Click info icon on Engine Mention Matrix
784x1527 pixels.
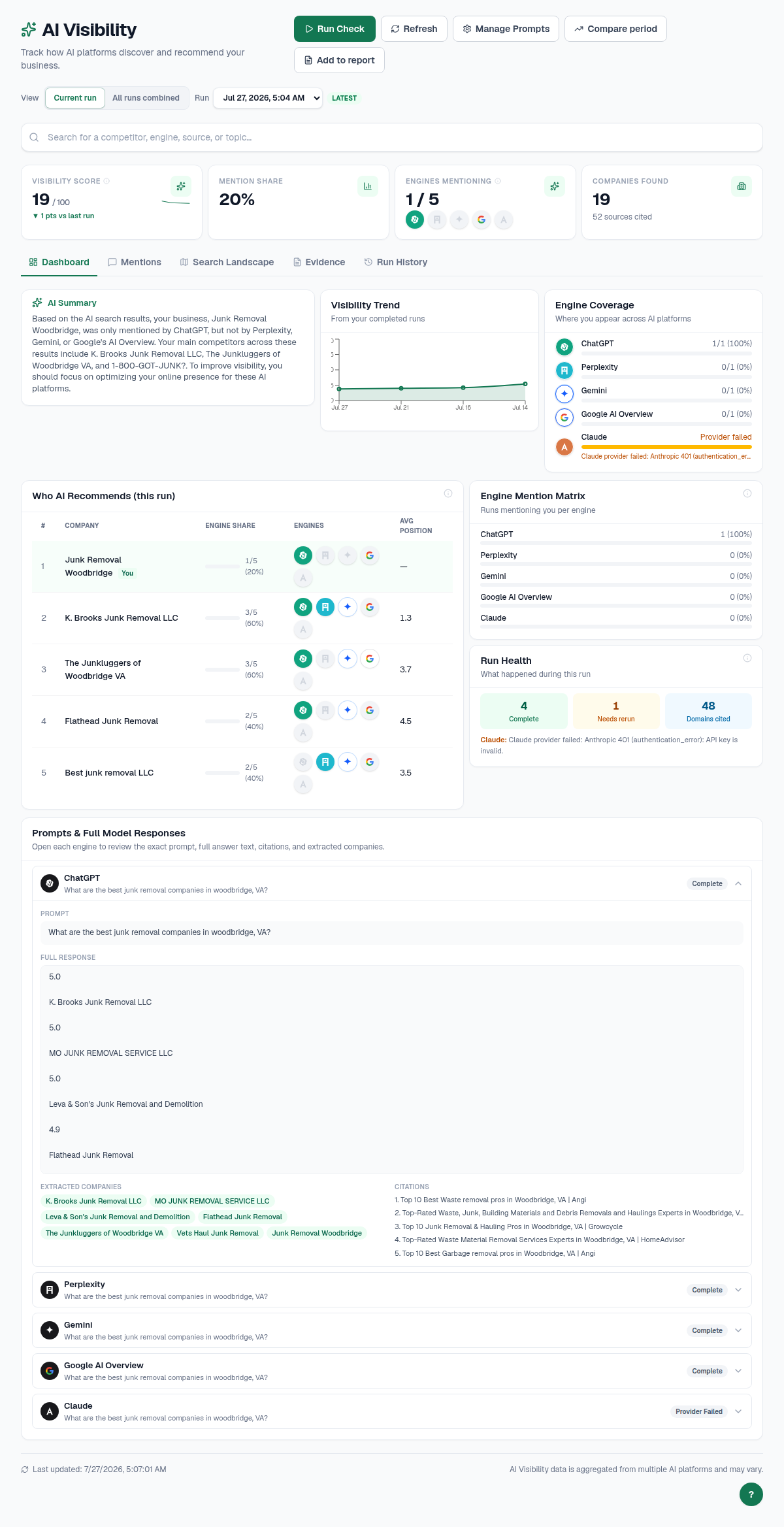(x=747, y=493)
